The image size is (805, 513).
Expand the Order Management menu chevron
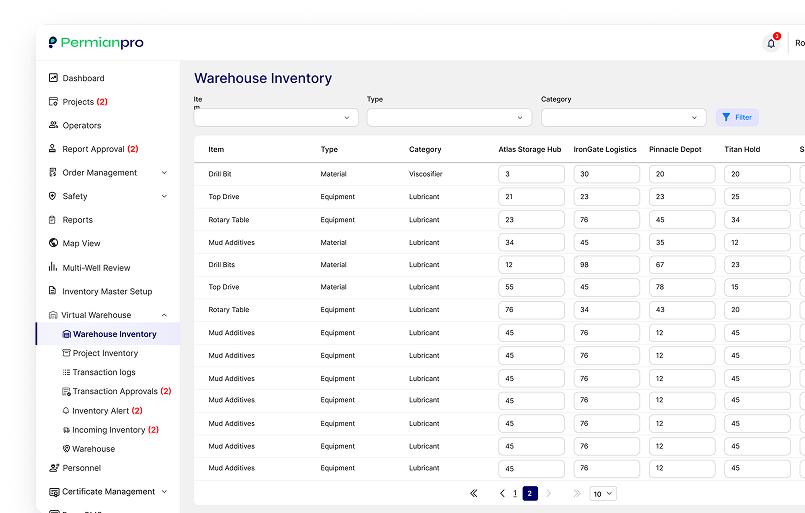164,173
